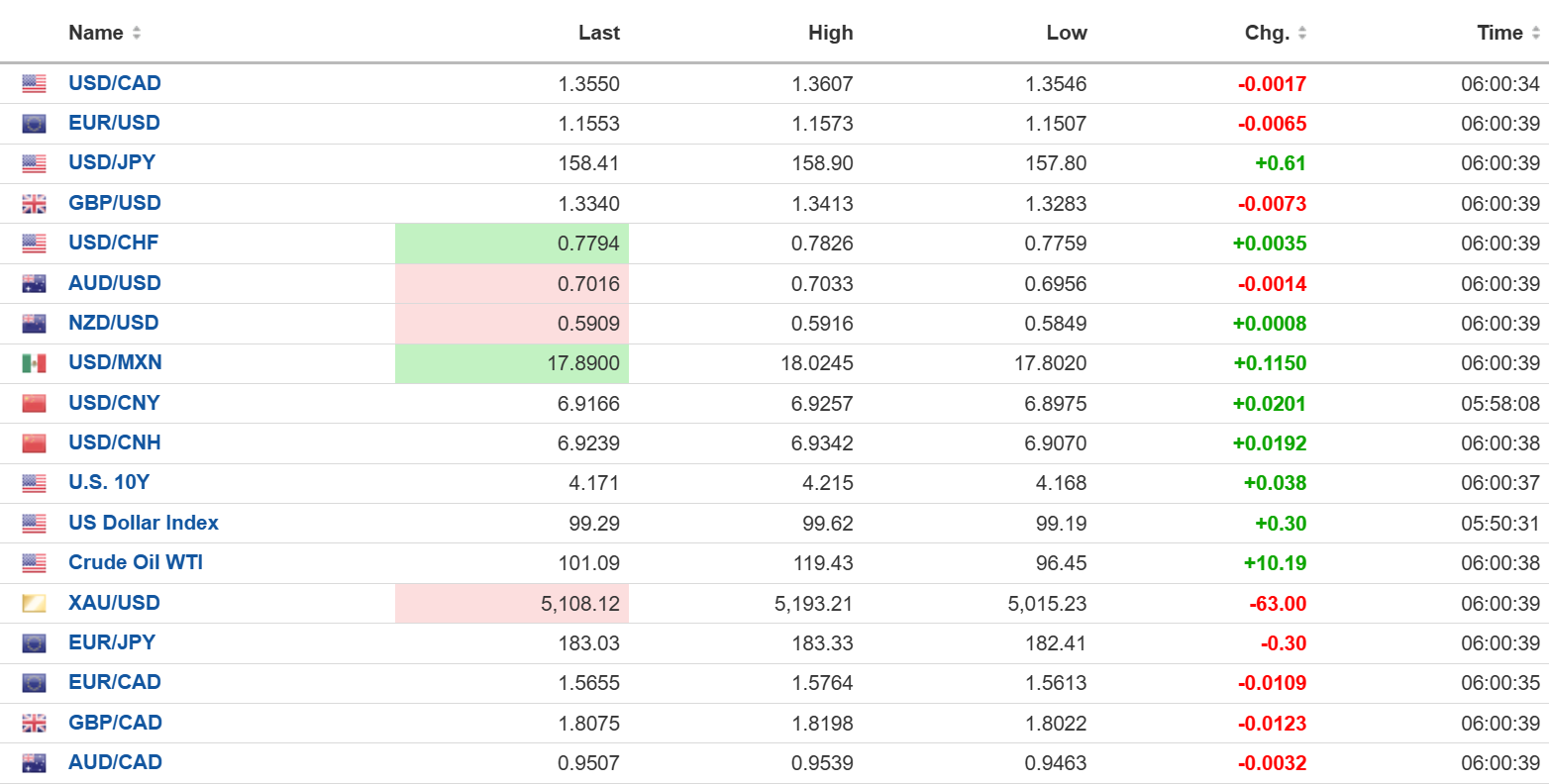Click the red highlighted XAU/USD last price

click(x=579, y=604)
